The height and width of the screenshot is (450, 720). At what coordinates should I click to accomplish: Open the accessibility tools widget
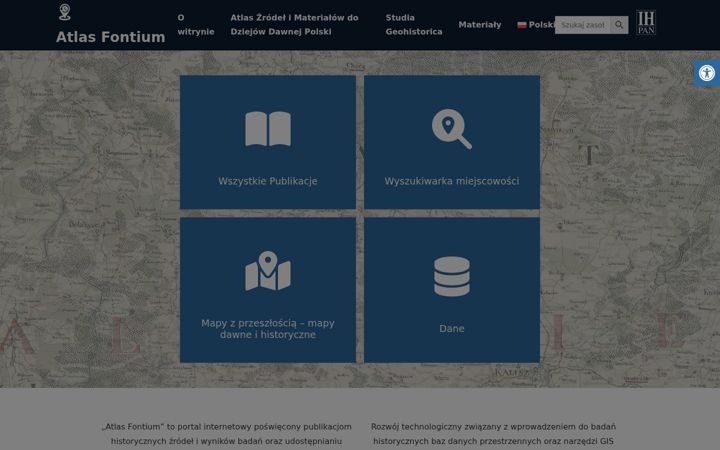(707, 73)
